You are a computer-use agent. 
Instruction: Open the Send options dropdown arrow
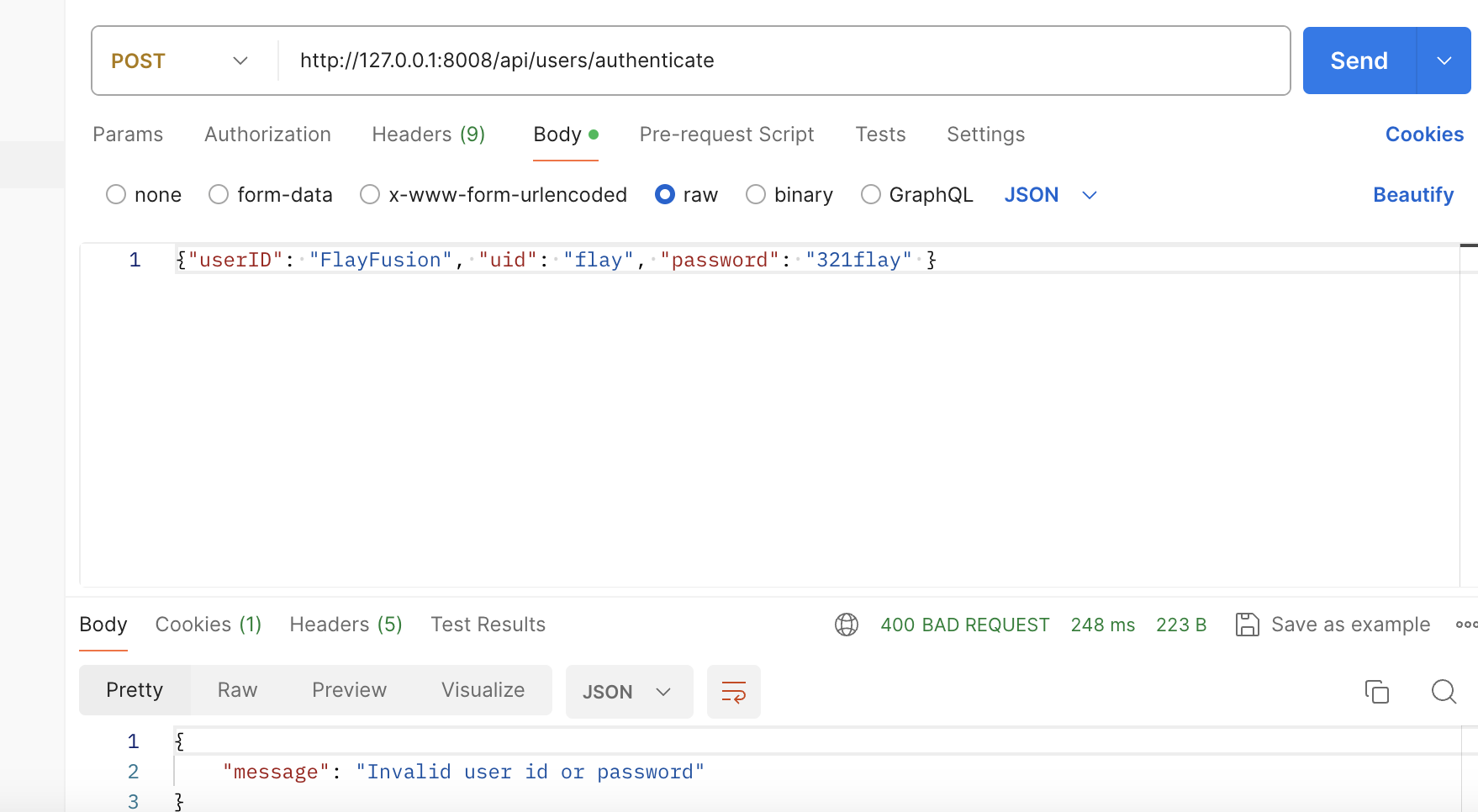pos(1444,61)
